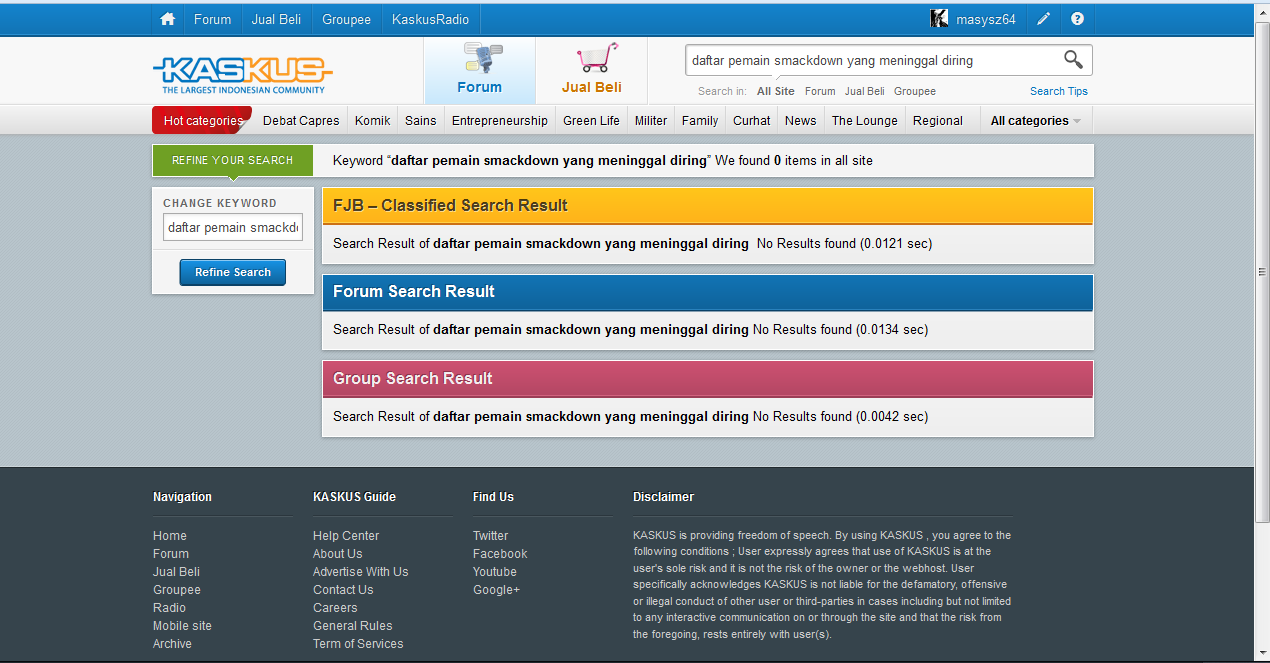The width and height of the screenshot is (1270, 663).
Task: Open the Militer category
Action: [x=651, y=121]
